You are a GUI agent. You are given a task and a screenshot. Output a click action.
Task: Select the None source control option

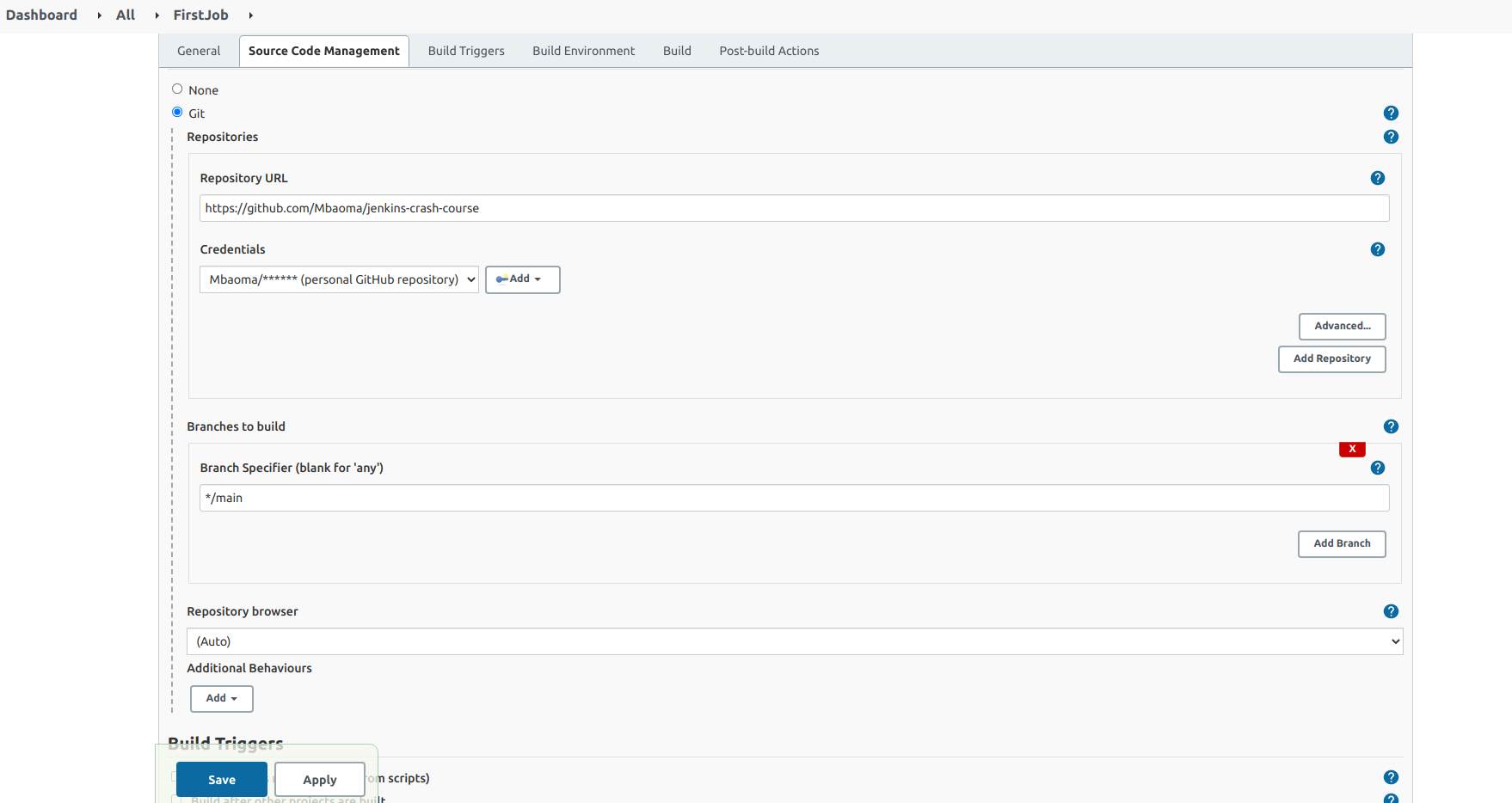[x=177, y=89]
